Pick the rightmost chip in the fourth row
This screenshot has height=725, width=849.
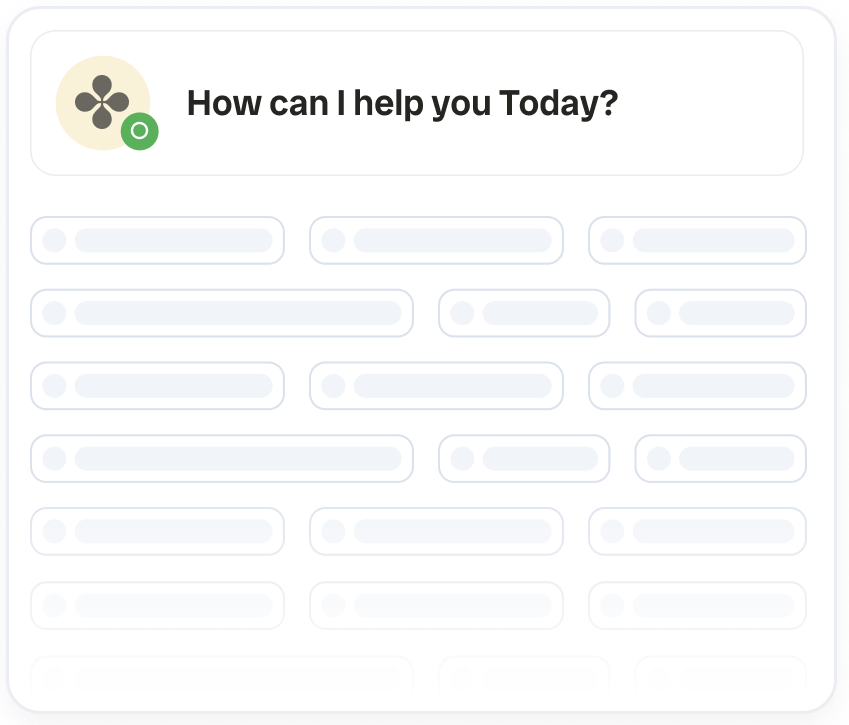tap(720, 459)
